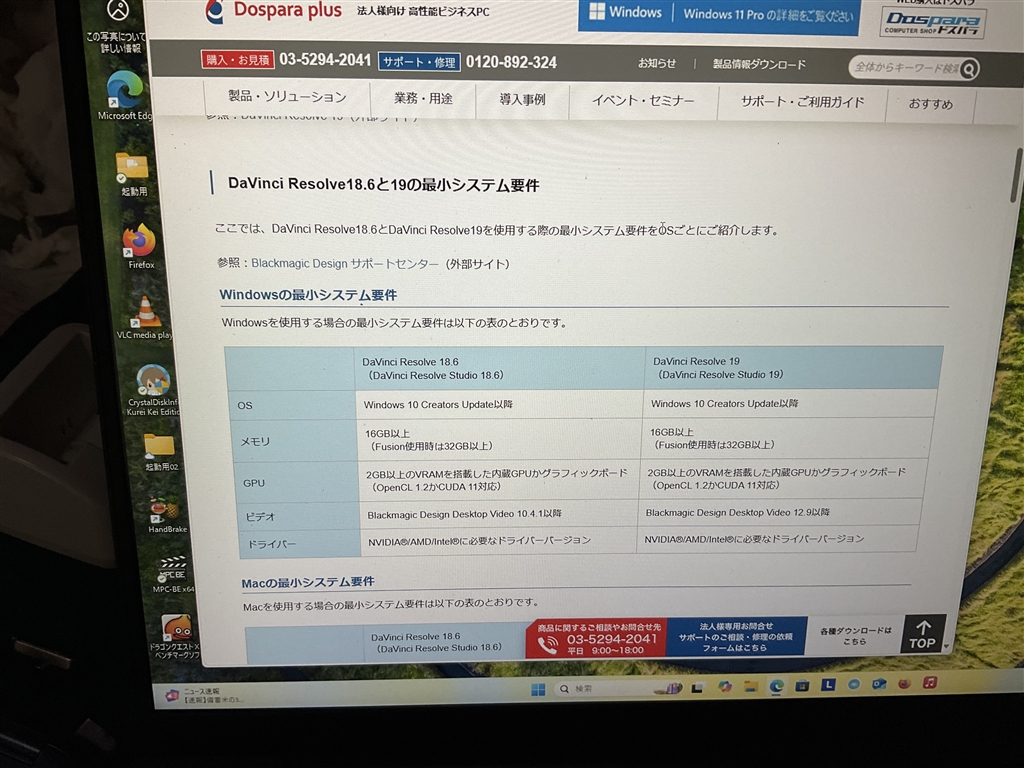Open the Blackmagic Design サポートセンター link
The height and width of the screenshot is (768, 1024).
[x=345, y=263]
